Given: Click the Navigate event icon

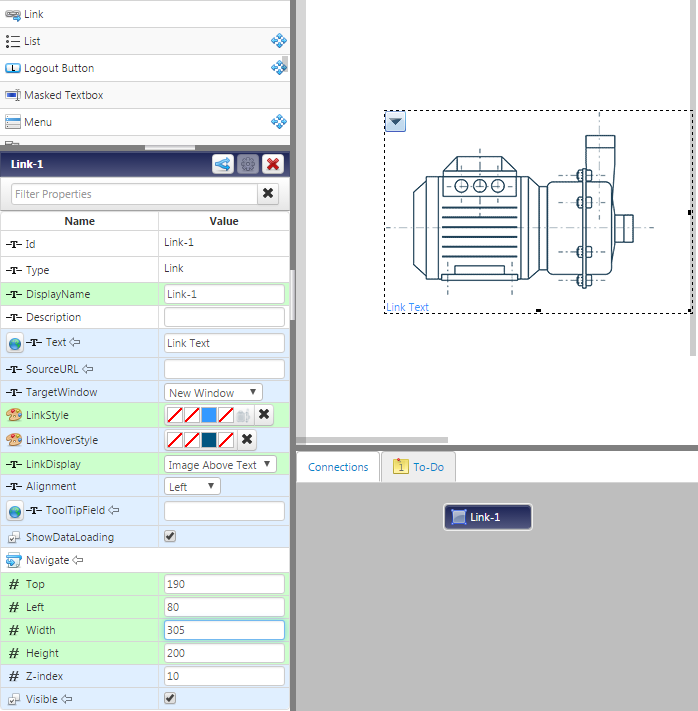Looking at the screenshot, I should (x=14, y=560).
